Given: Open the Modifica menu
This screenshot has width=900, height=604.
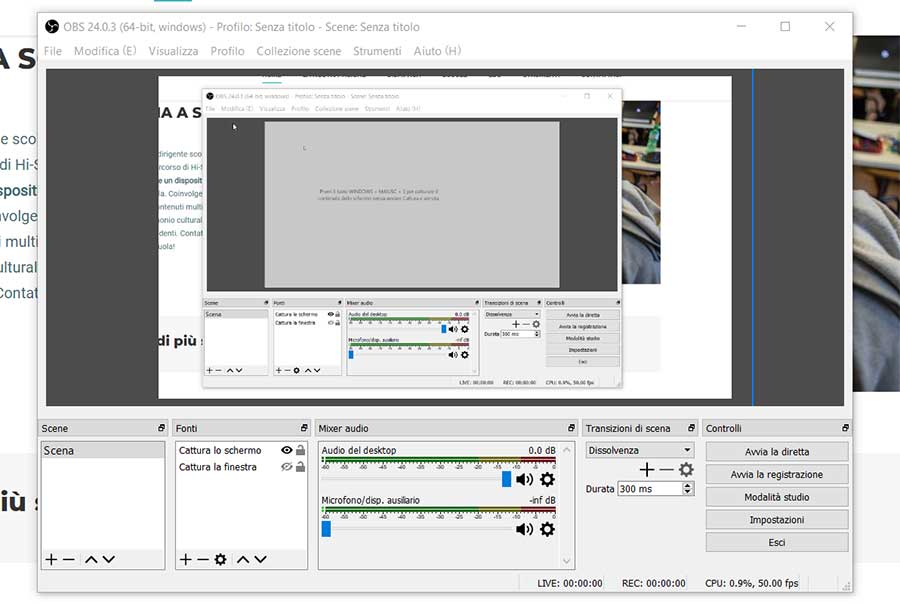Looking at the screenshot, I should pyautogui.click(x=105, y=51).
